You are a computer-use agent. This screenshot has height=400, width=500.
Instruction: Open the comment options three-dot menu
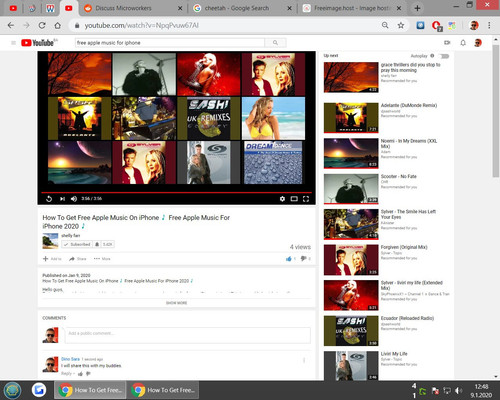304,360
